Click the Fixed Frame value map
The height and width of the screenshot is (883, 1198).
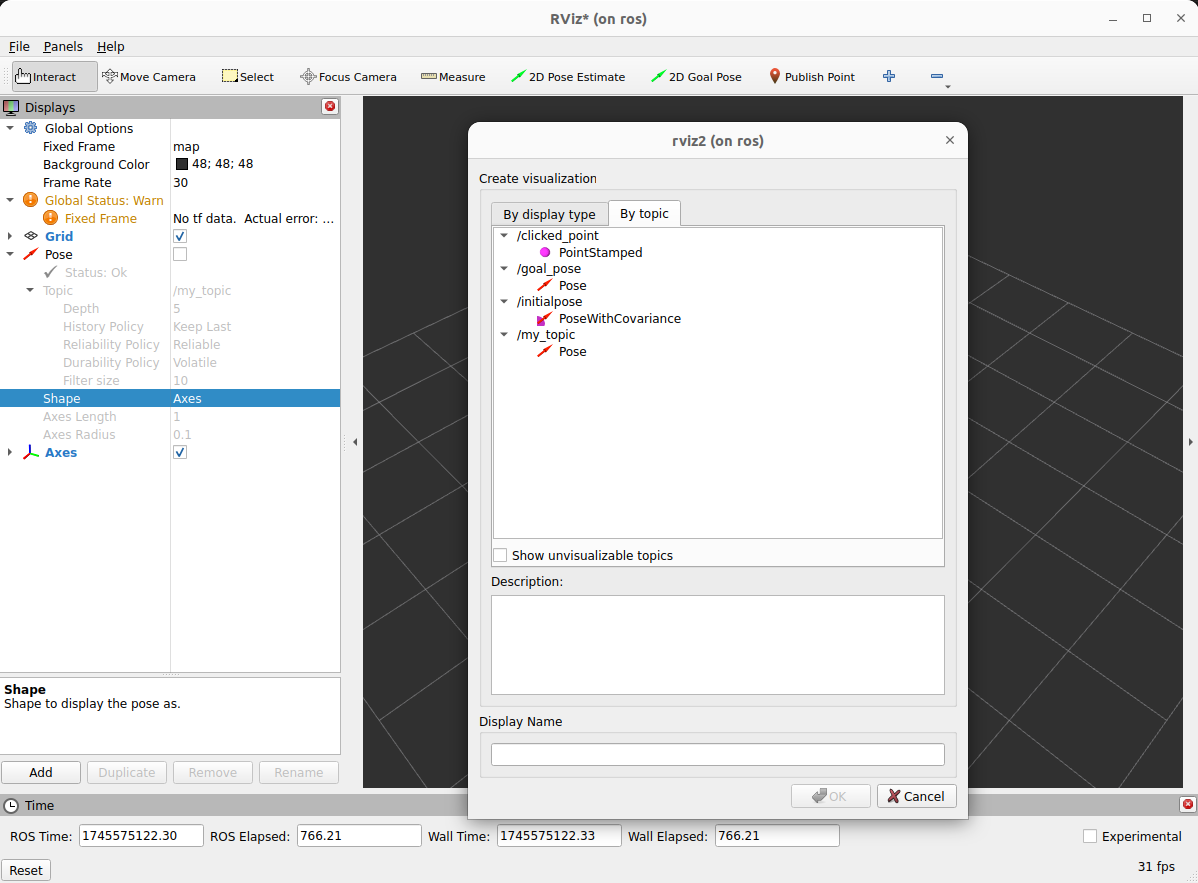[186, 146]
